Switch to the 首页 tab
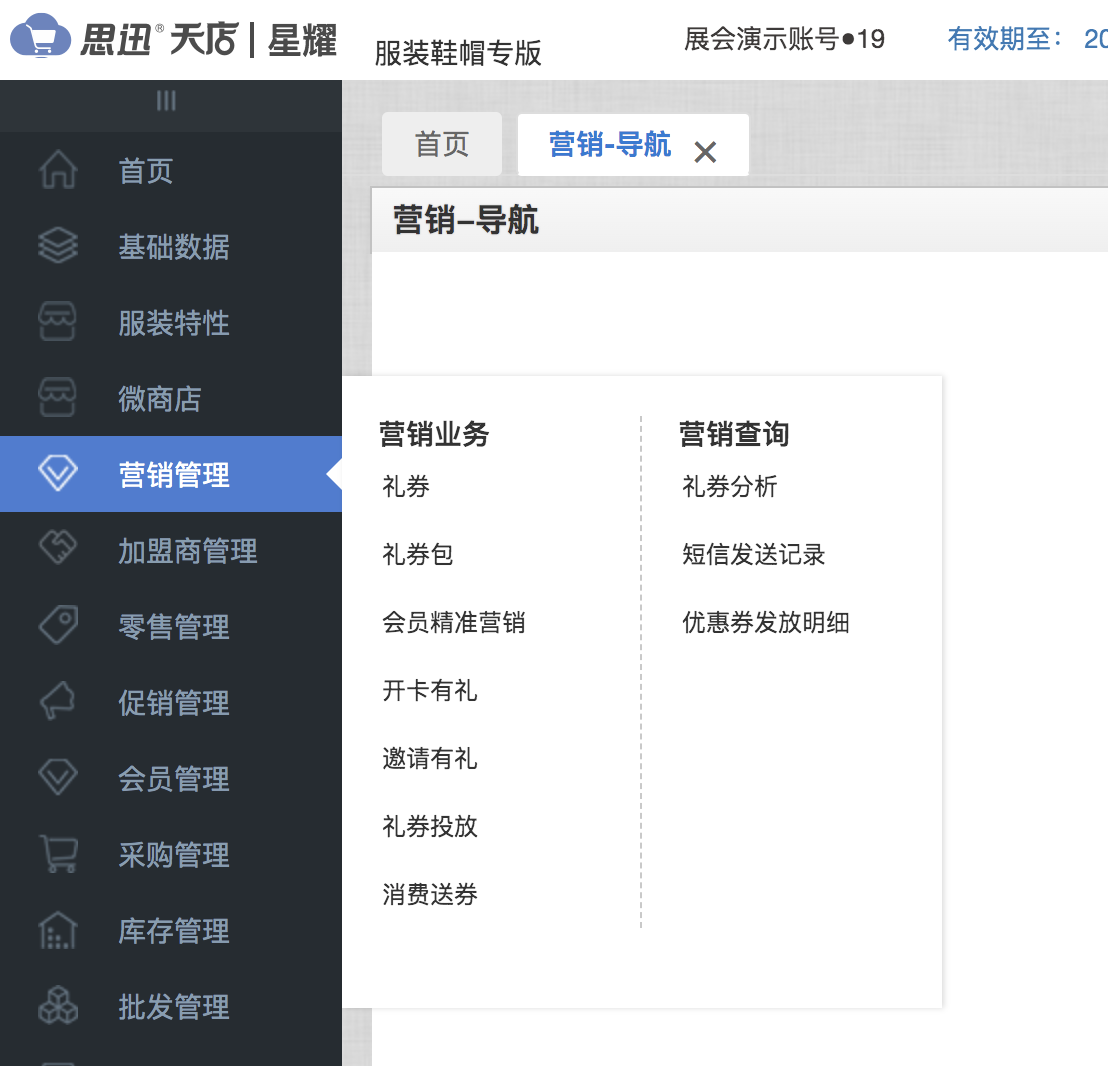 click(x=441, y=144)
